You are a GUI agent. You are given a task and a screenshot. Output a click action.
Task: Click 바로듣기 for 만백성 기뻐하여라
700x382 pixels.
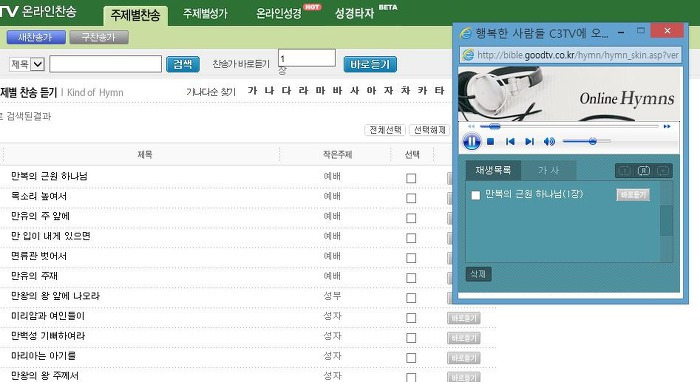click(463, 338)
